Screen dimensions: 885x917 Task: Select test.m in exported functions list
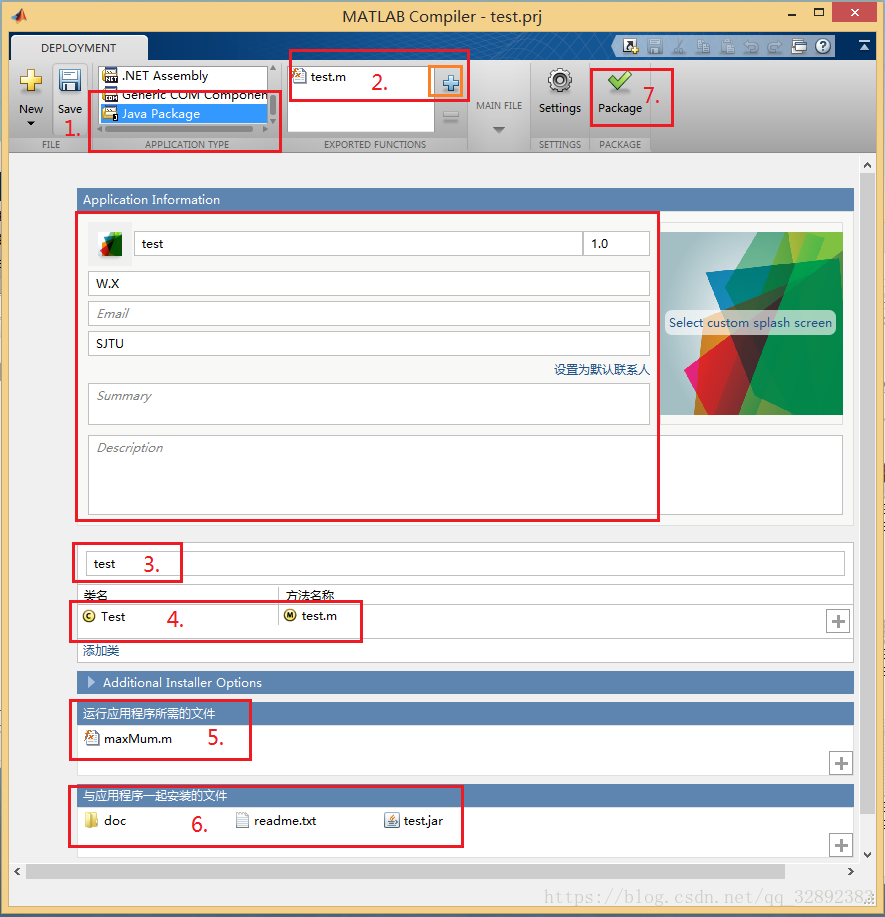pos(319,77)
